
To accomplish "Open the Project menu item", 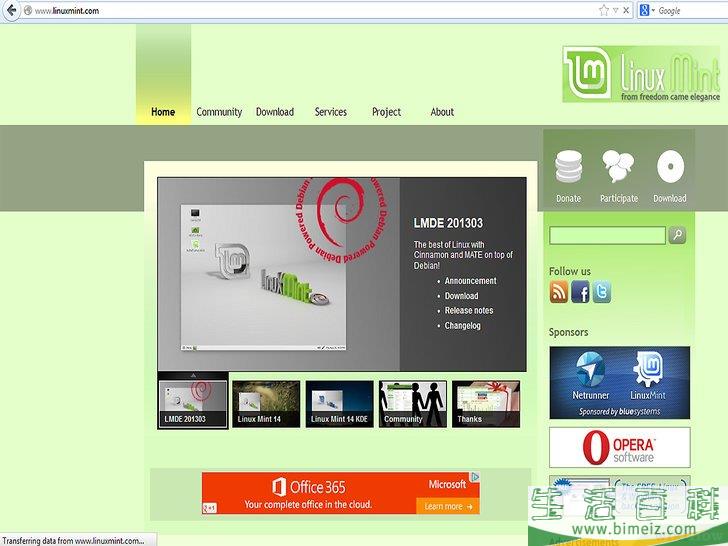I will [x=386, y=112].
